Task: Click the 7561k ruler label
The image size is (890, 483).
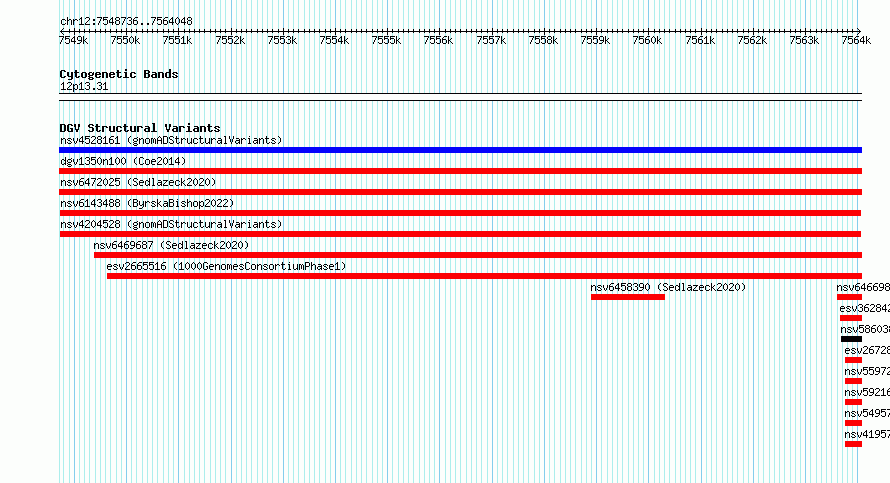Action: 700,40
